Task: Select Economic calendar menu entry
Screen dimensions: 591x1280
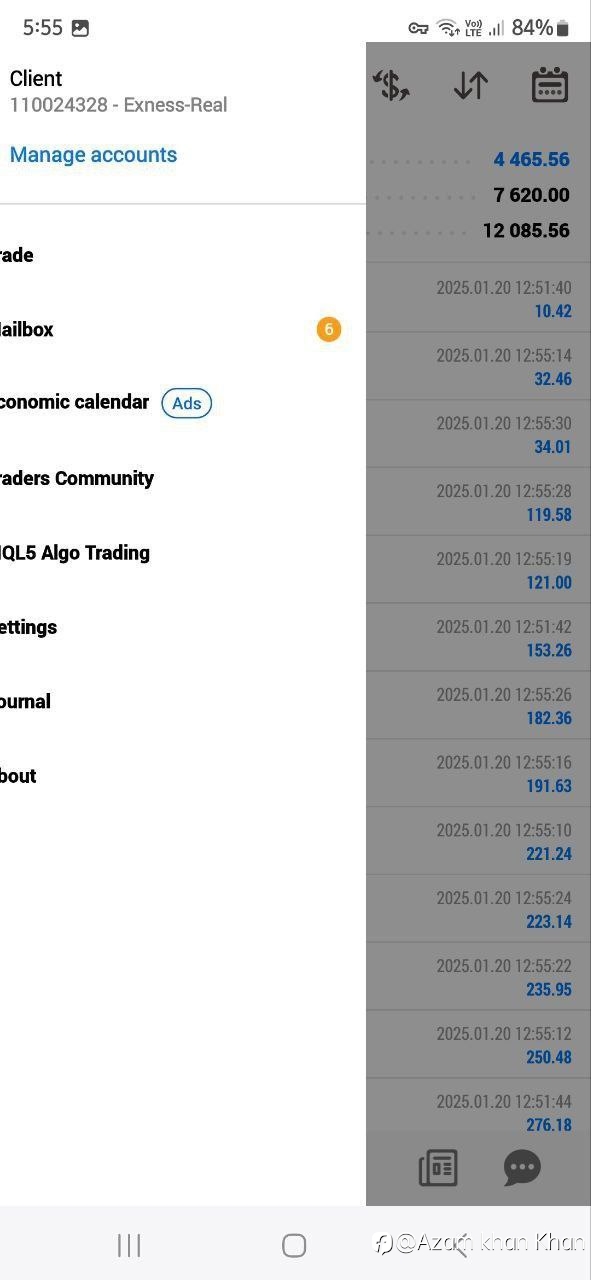Action: click(x=183, y=403)
